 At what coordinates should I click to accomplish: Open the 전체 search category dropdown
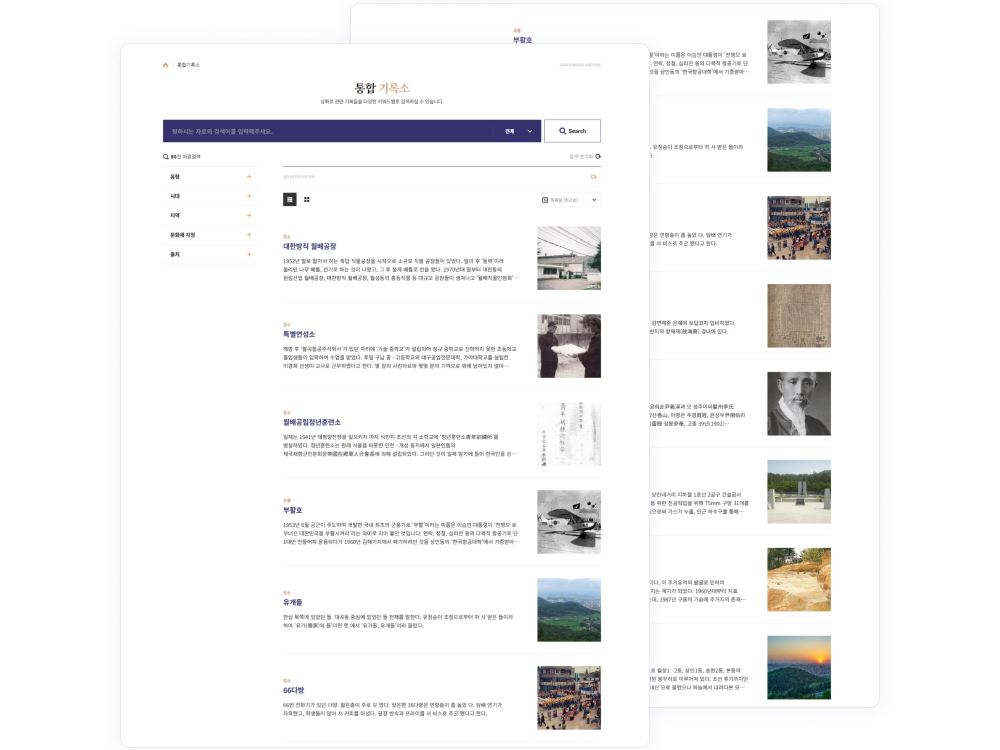518,131
